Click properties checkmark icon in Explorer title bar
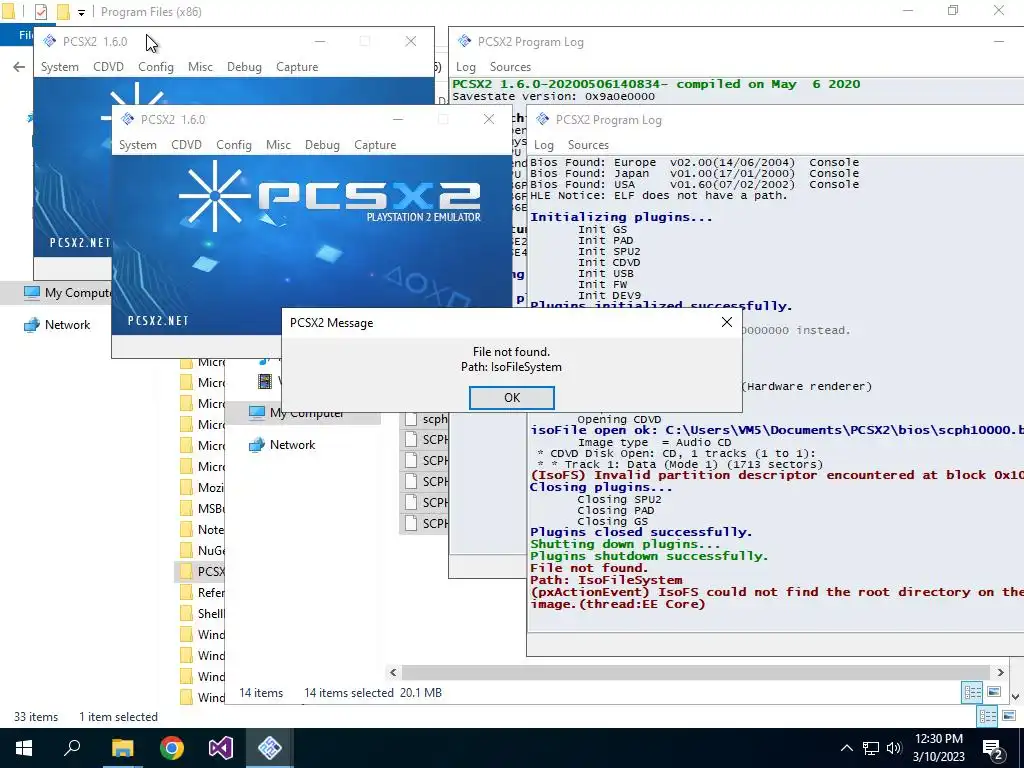The width and height of the screenshot is (1024, 768). tap(41, 12)
